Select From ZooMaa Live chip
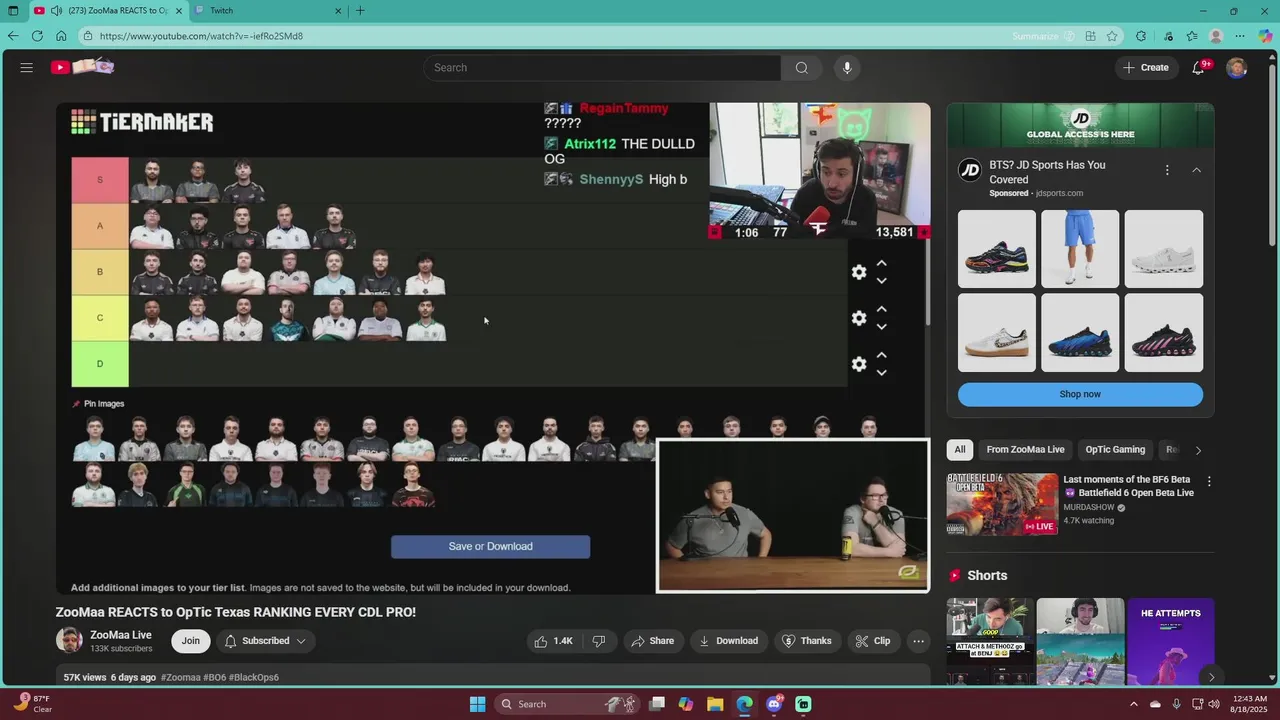1280x720 pixels. (1025, 450)
